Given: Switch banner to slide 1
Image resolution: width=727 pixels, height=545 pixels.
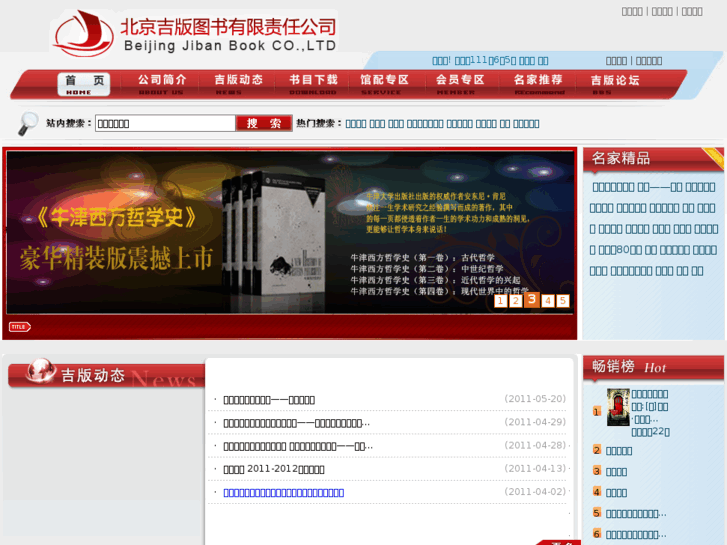Looking at the screenshot, I should 500,301.
